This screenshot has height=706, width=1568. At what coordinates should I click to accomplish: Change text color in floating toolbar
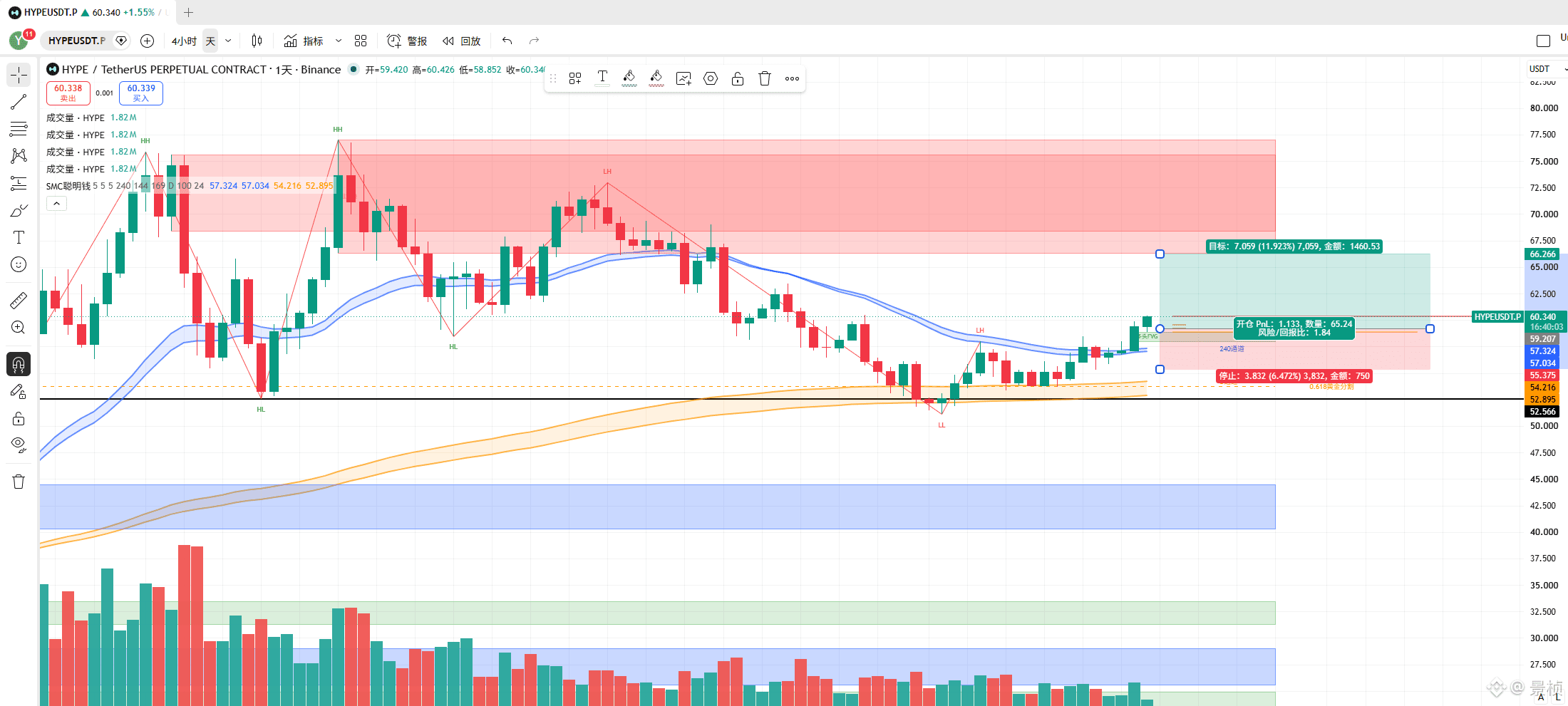602,78
